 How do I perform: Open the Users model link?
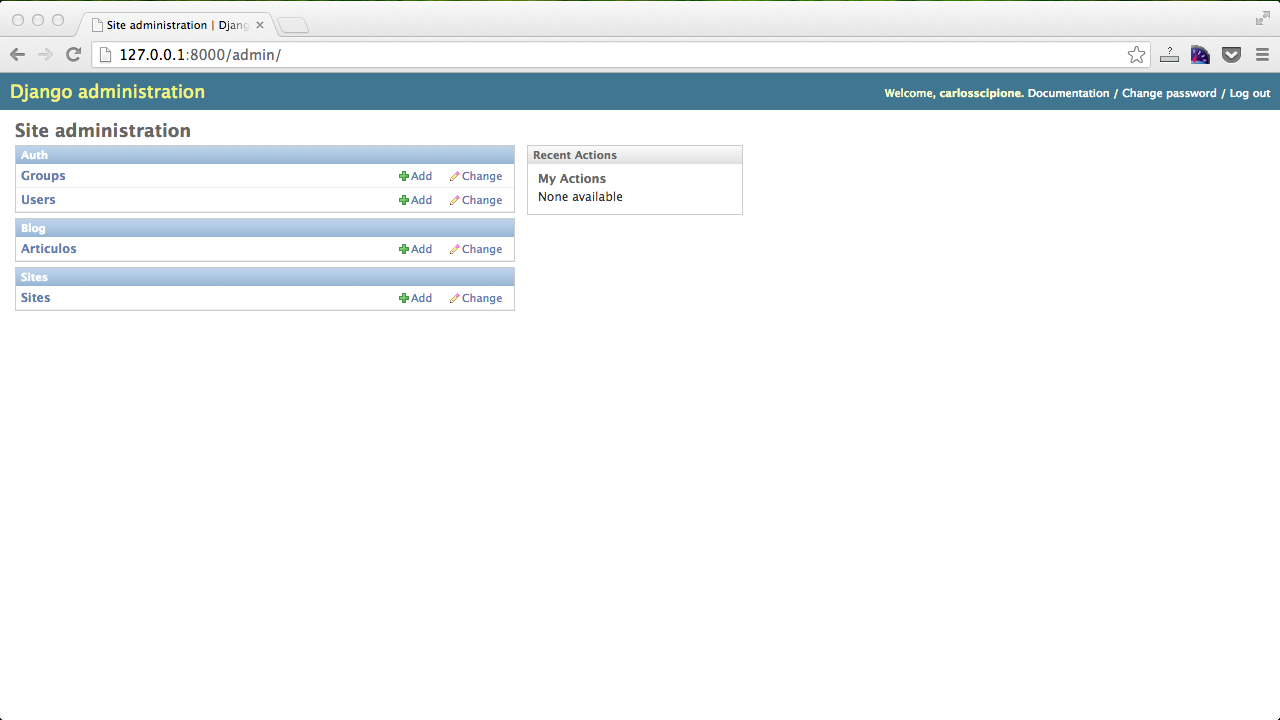point(38,200)
